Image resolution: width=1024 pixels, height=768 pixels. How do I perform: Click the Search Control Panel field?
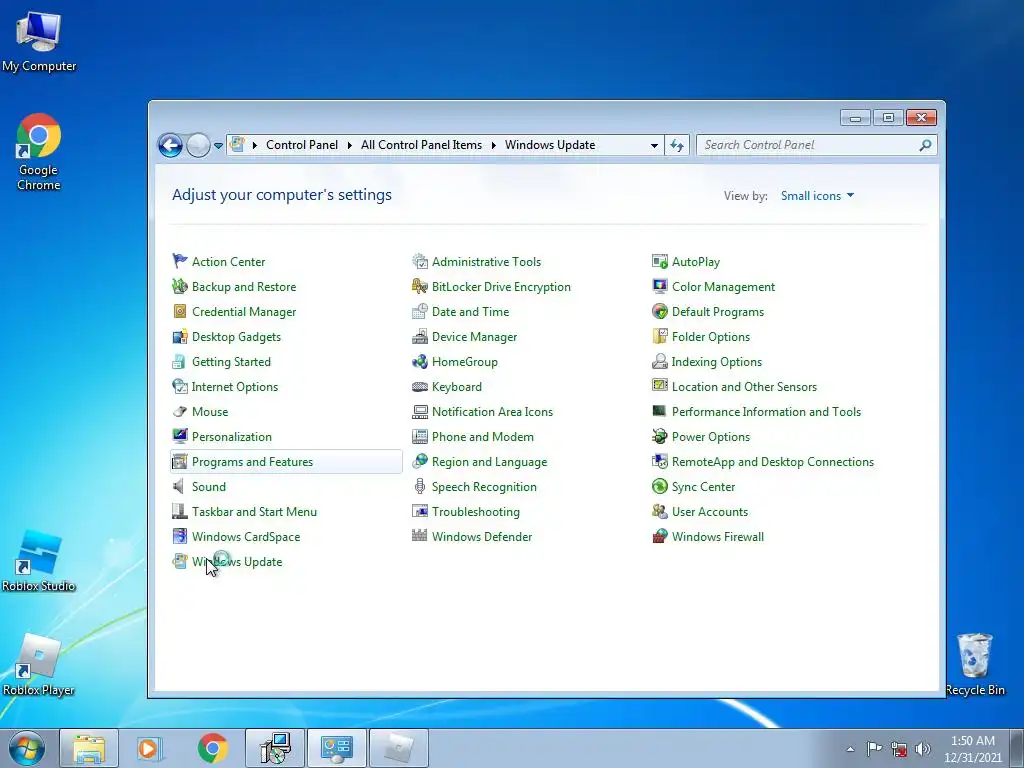tap(816, 145)
